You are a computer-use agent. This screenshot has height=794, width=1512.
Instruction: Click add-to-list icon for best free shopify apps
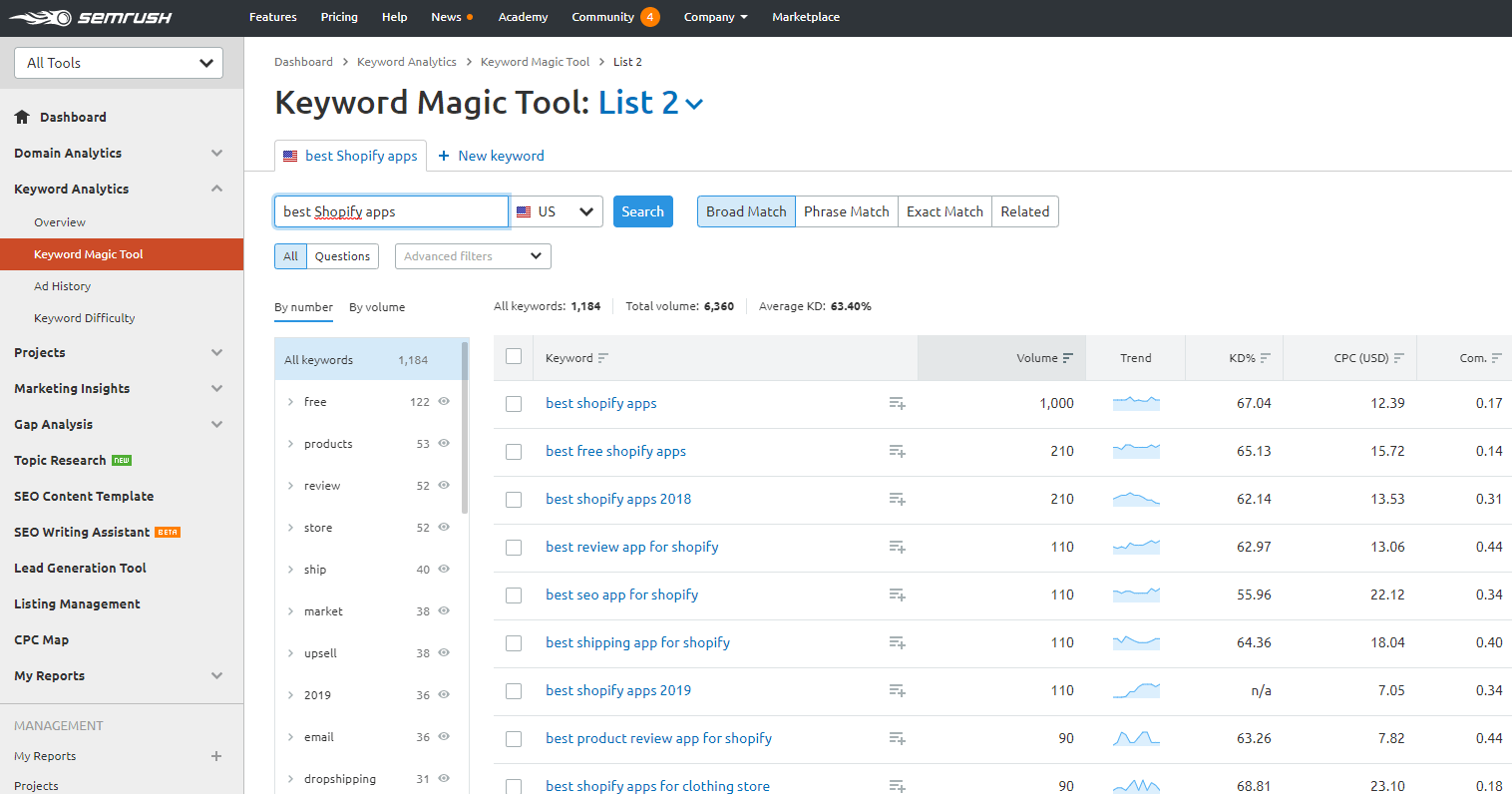click(897, 451)
